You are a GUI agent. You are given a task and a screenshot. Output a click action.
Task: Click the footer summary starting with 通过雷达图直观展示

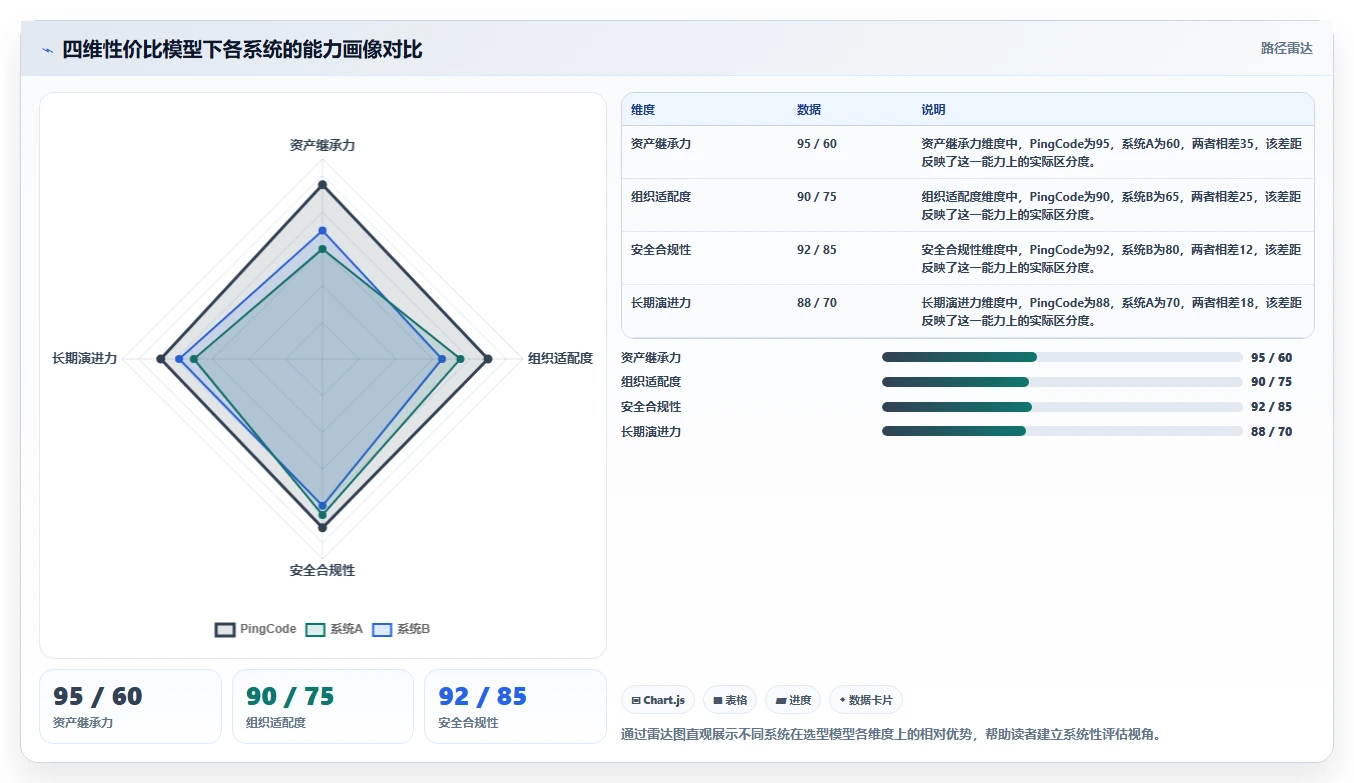click(891, 734)
